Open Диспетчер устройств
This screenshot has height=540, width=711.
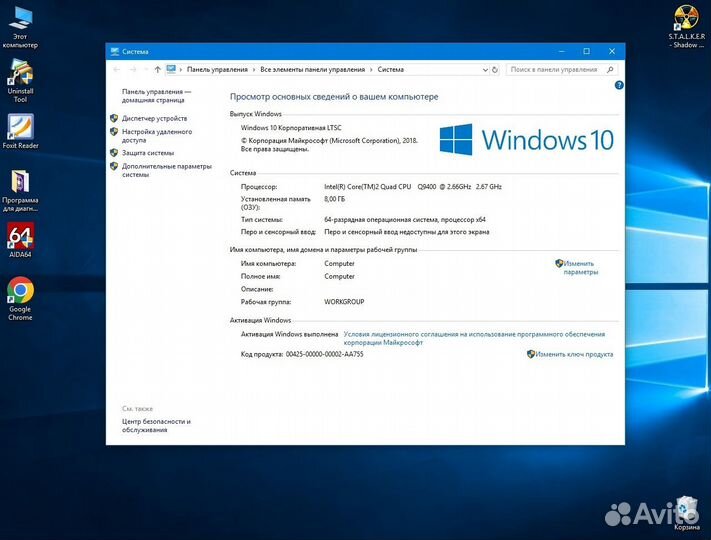[154, 118]
